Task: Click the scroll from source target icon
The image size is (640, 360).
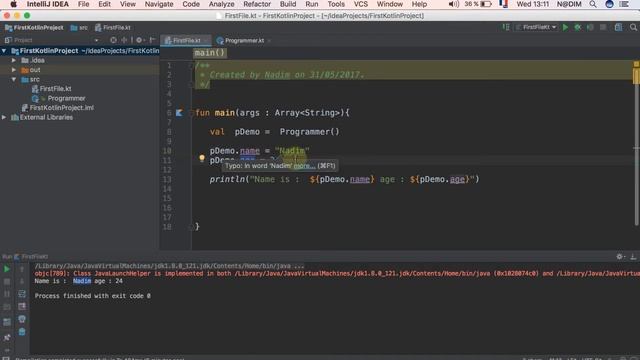Action: 113,40
